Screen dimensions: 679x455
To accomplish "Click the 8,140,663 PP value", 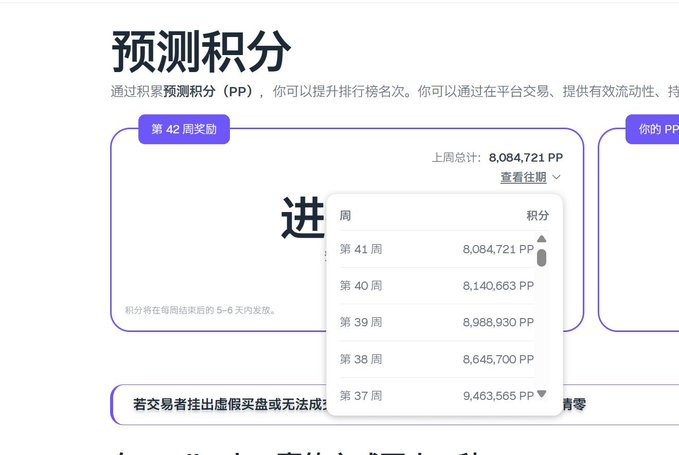I will point(498,286).
